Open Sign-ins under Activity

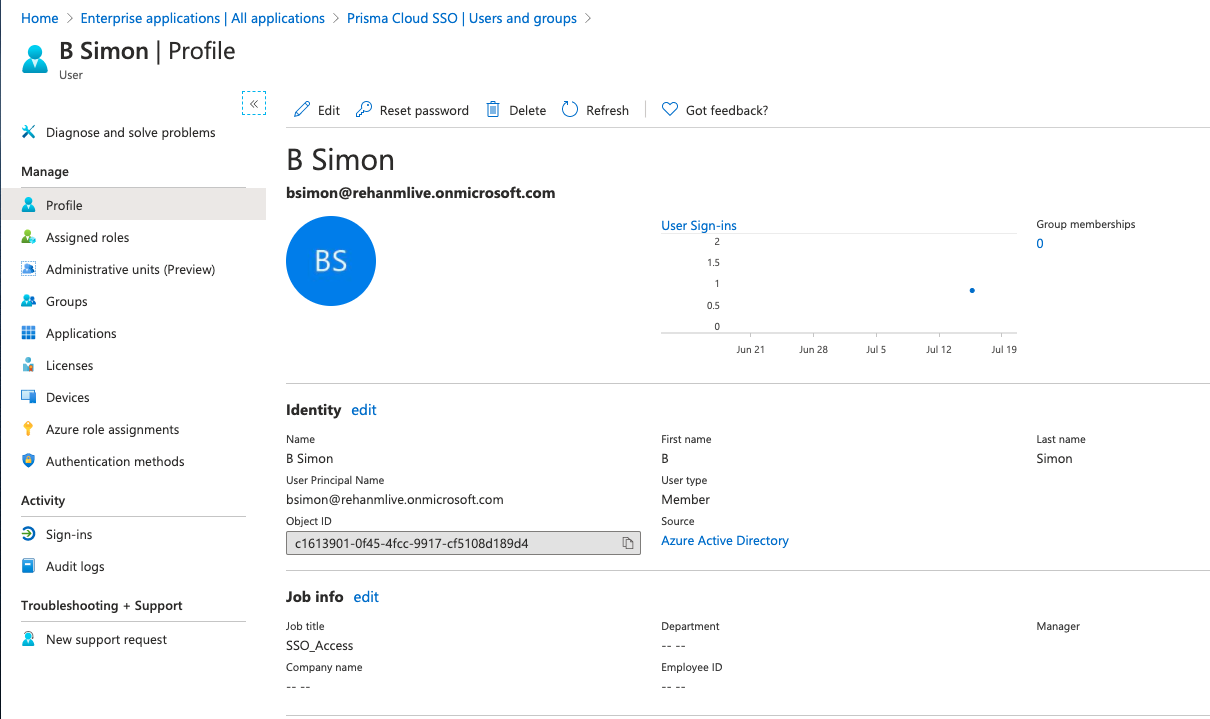[x=69, y=534]
